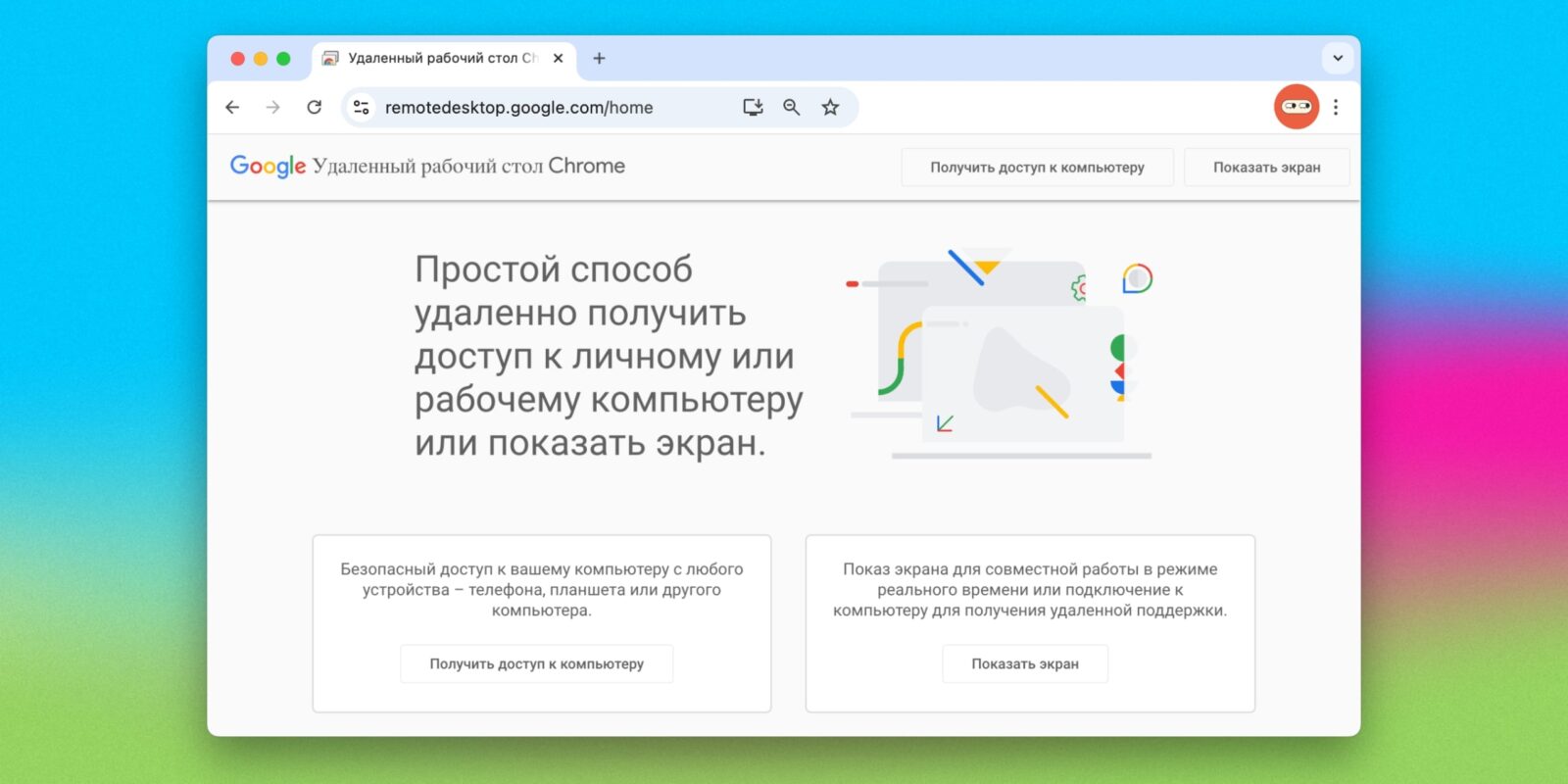
Task: Click the green maximize window button
Action: [x=283, y=59]
